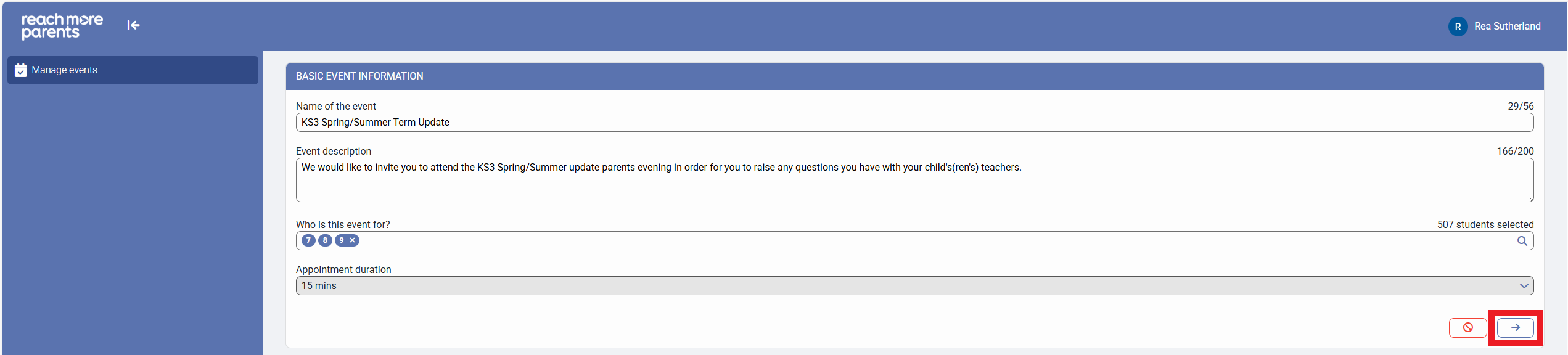Click the R user avatar icon
Viewport: 1568px width, 355px height.
pos(1458,27)
